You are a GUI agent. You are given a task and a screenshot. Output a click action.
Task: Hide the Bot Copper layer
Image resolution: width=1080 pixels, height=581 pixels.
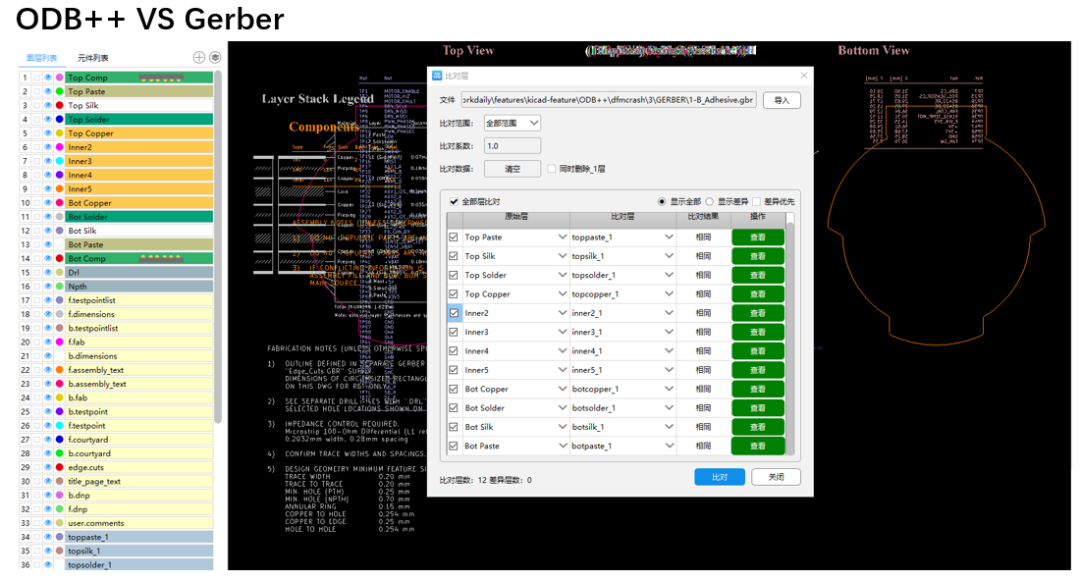click(x=48, y=203)
